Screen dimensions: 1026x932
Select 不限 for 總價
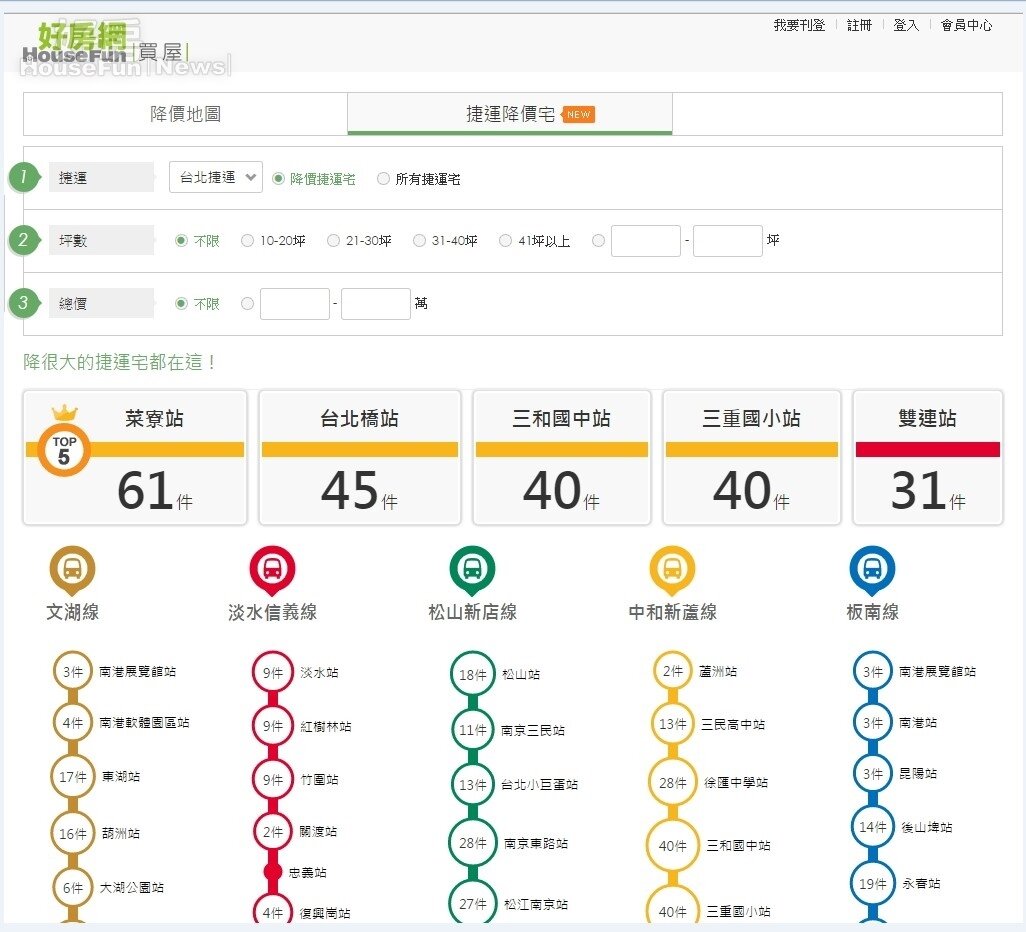[x=180, y=303]
